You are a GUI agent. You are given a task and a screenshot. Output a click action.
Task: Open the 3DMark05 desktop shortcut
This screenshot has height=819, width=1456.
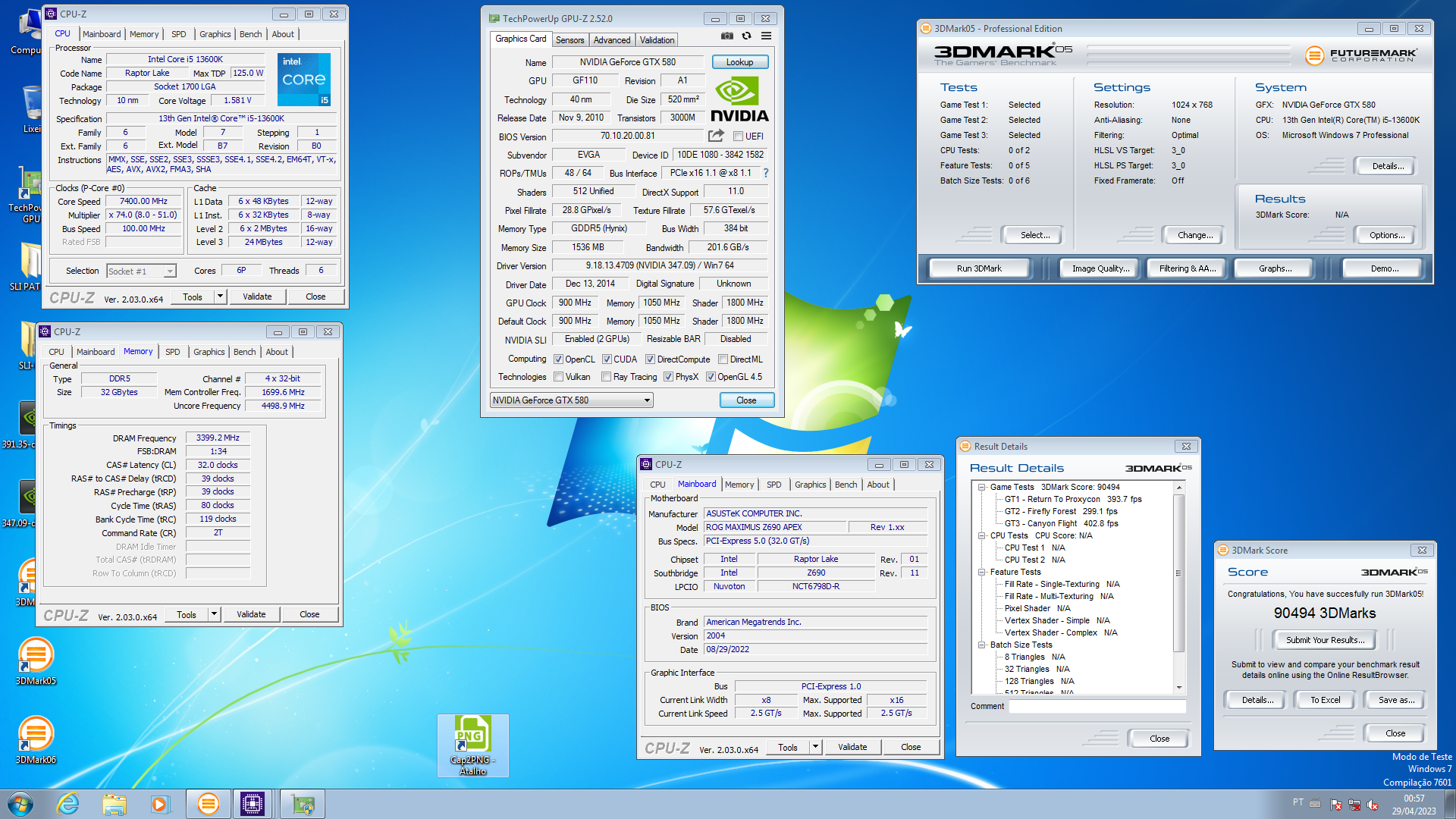tap(36, 661)
